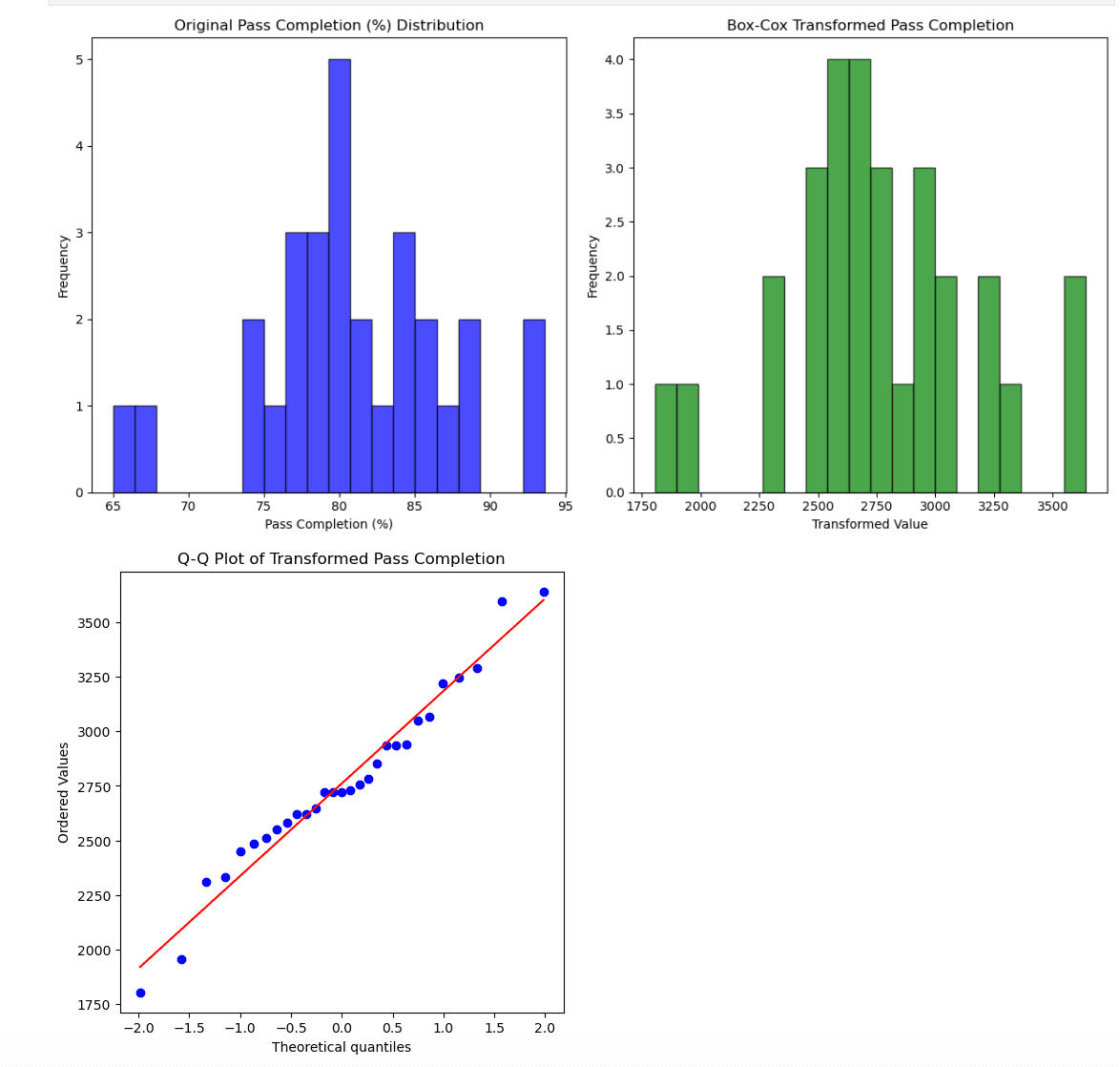
Task: Click the "2500" y-axis tick of the Q-Q plot
Action: click(x=94, y=842)
